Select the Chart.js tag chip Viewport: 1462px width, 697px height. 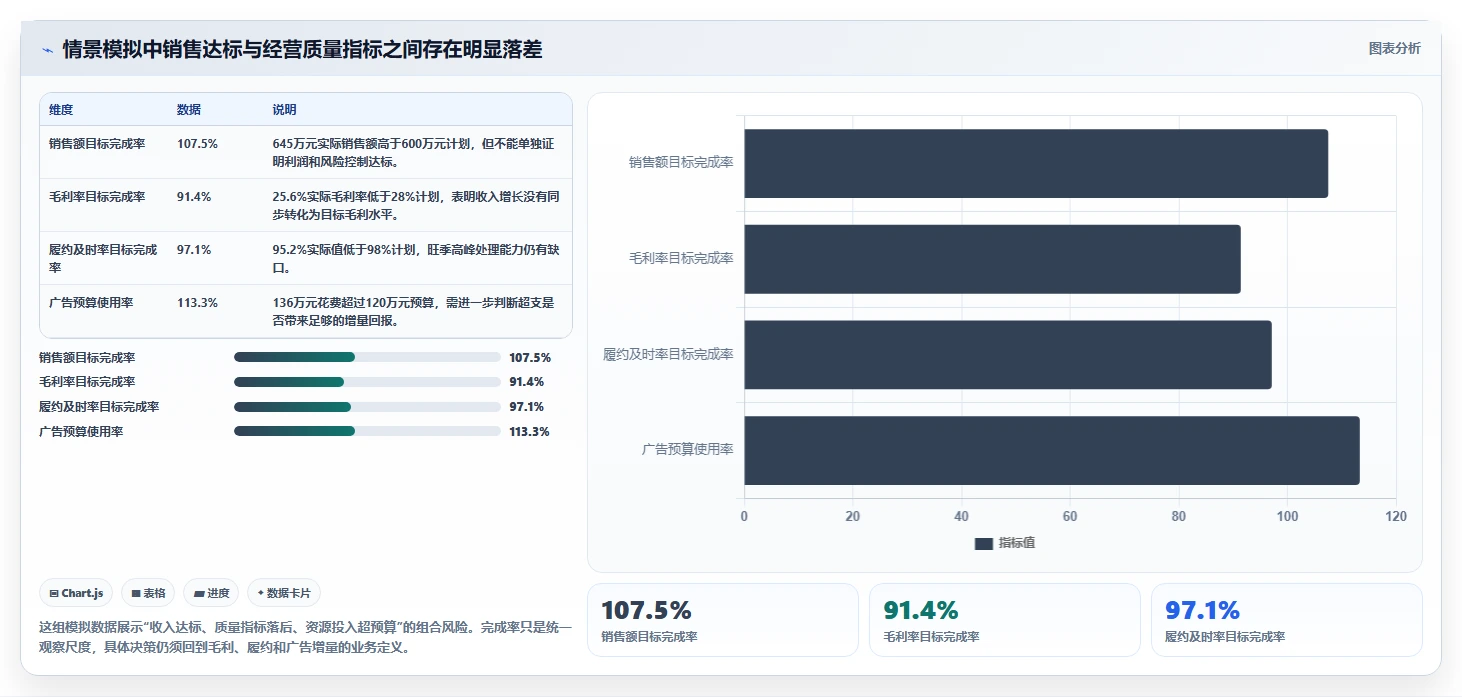point(76,593)
